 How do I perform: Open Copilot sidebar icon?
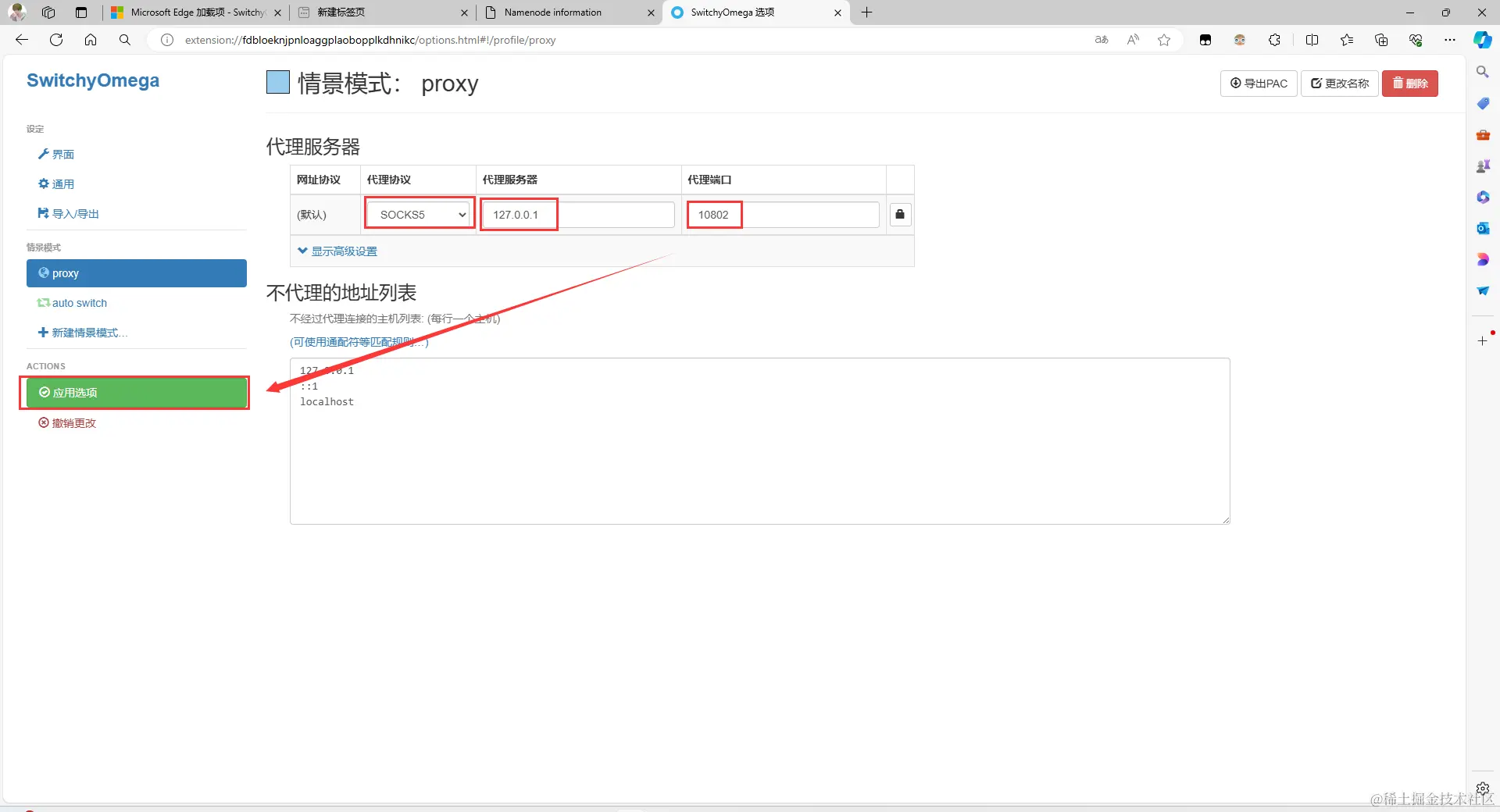tap(1482, 40)
